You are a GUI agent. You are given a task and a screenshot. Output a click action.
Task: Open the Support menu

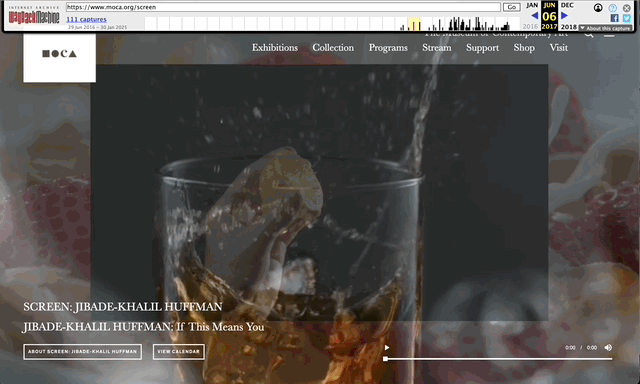click(x=482, y=48)
